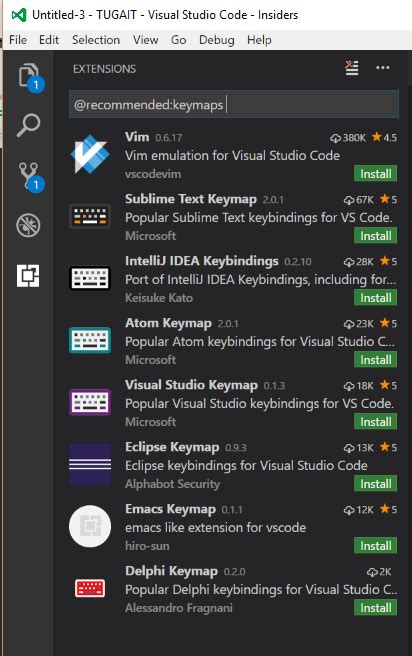412x656 pixels.
Task: Install IntelliJ IDEA Keybindings extension
Action: (x=376, y=297)
